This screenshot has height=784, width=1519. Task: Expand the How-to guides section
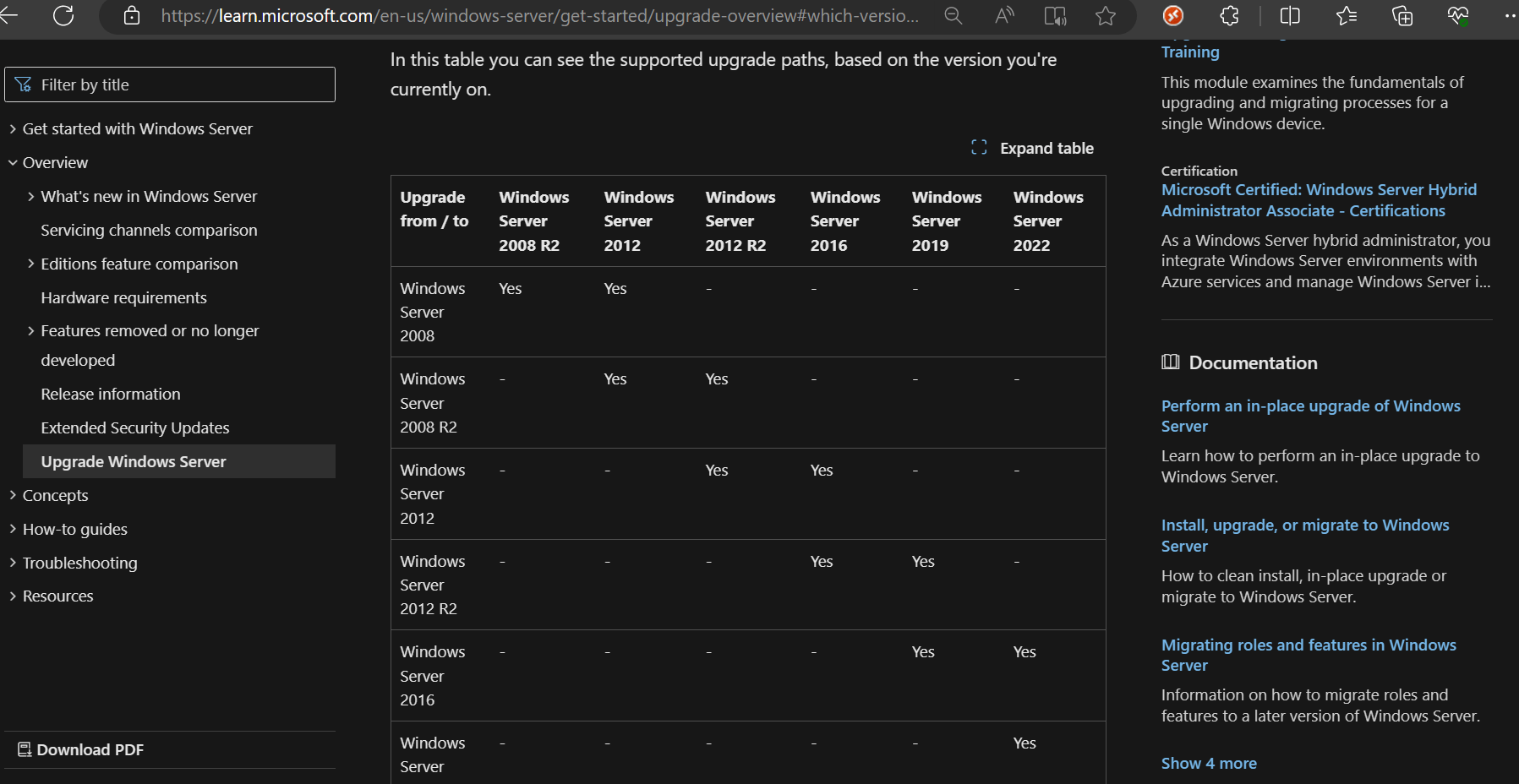coord(13,529)
